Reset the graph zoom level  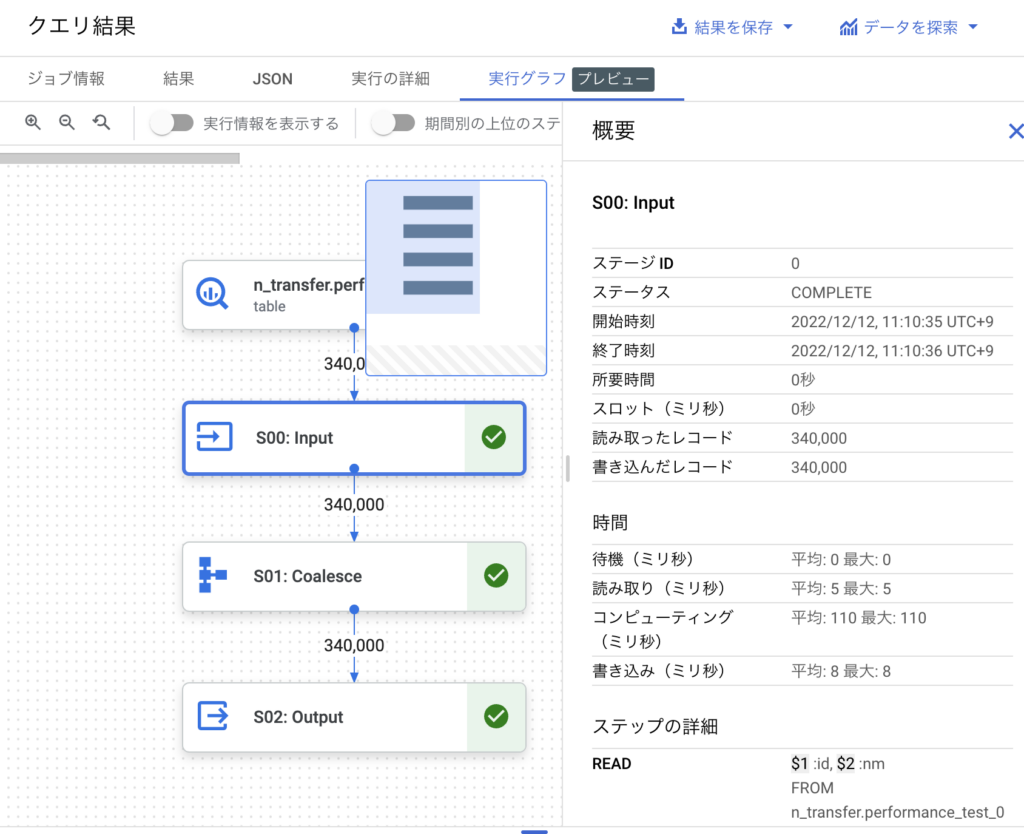[x=101, y=122]
